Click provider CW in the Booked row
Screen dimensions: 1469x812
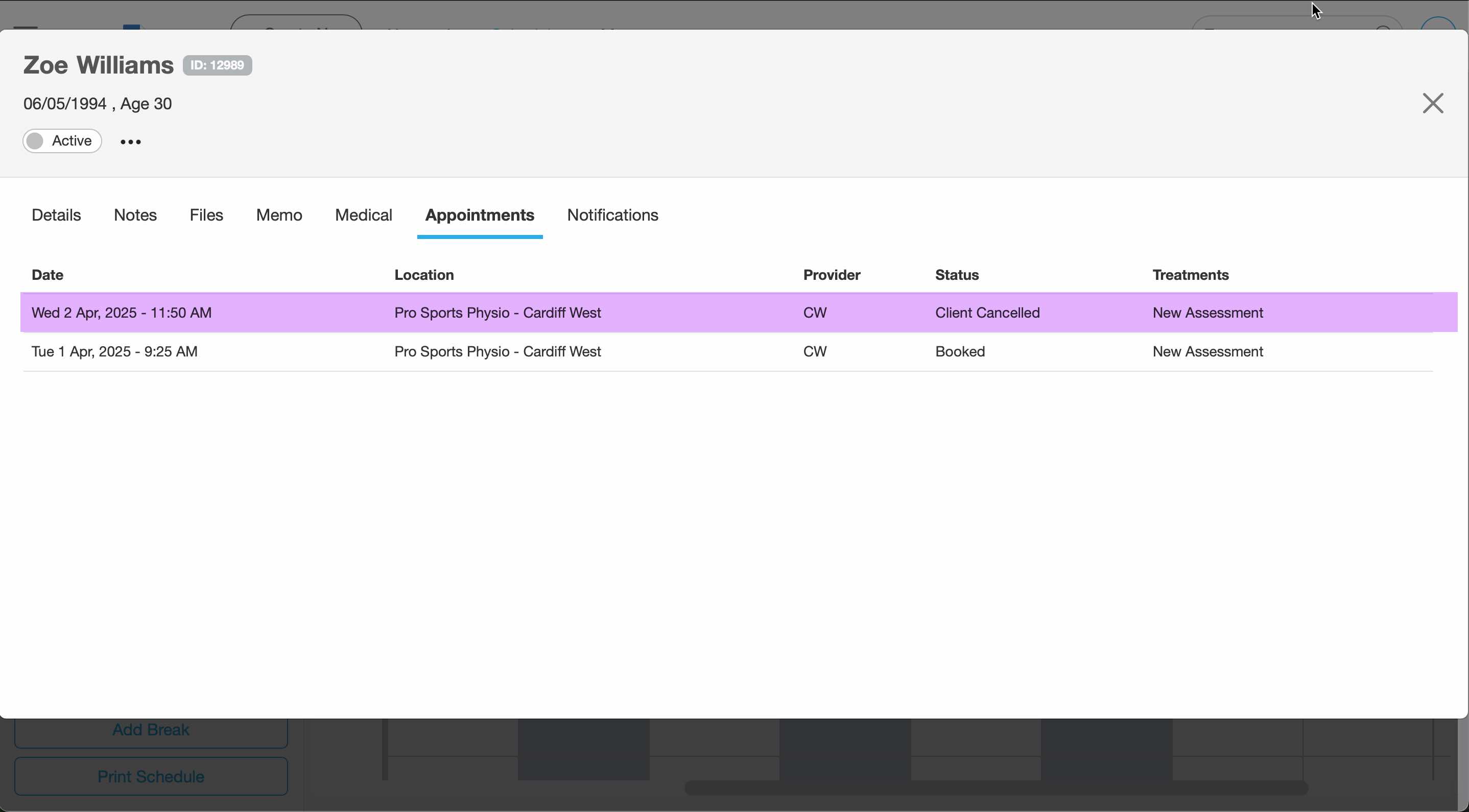(x=814, y=351)
